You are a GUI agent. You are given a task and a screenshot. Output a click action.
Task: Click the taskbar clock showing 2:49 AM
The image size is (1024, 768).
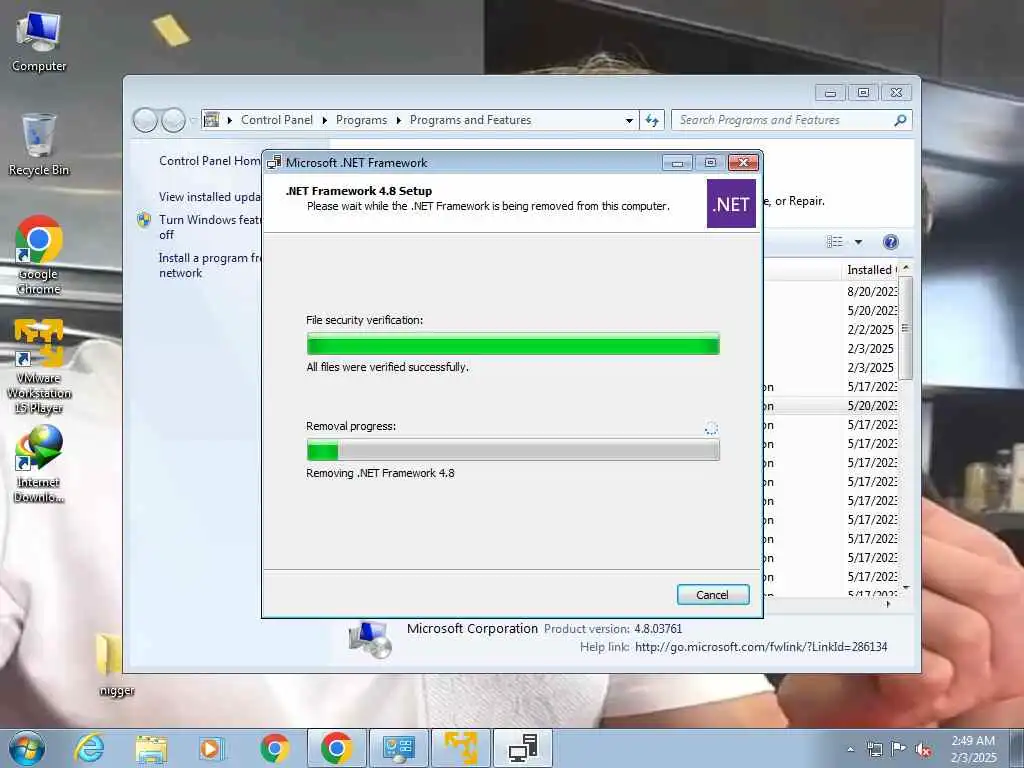click(973, 749)
